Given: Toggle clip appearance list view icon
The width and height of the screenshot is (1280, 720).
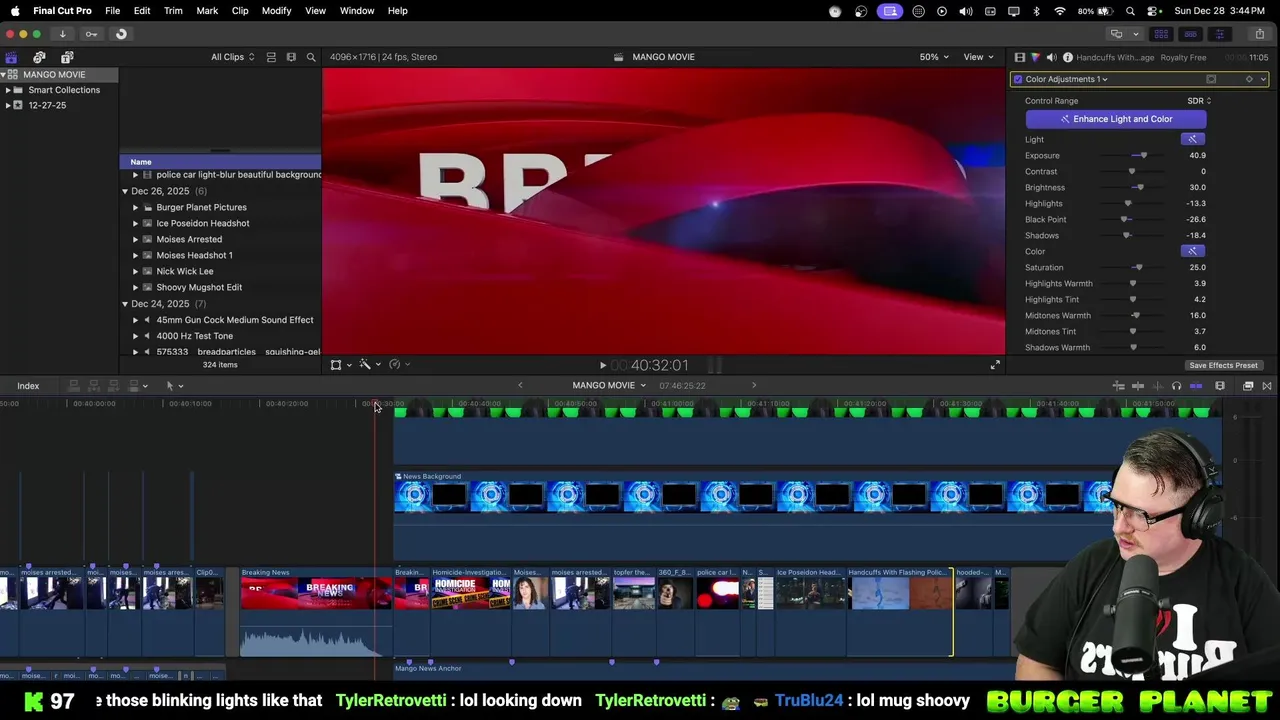Looking at the screenshot, I should click(x=271, y=57).
